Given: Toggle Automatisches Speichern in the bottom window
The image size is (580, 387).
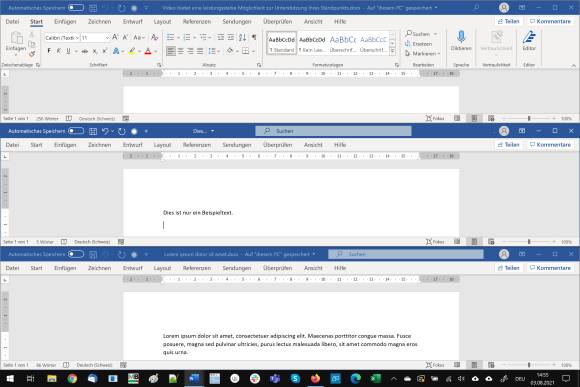Looking at the screenshot, I should point(76,255).
